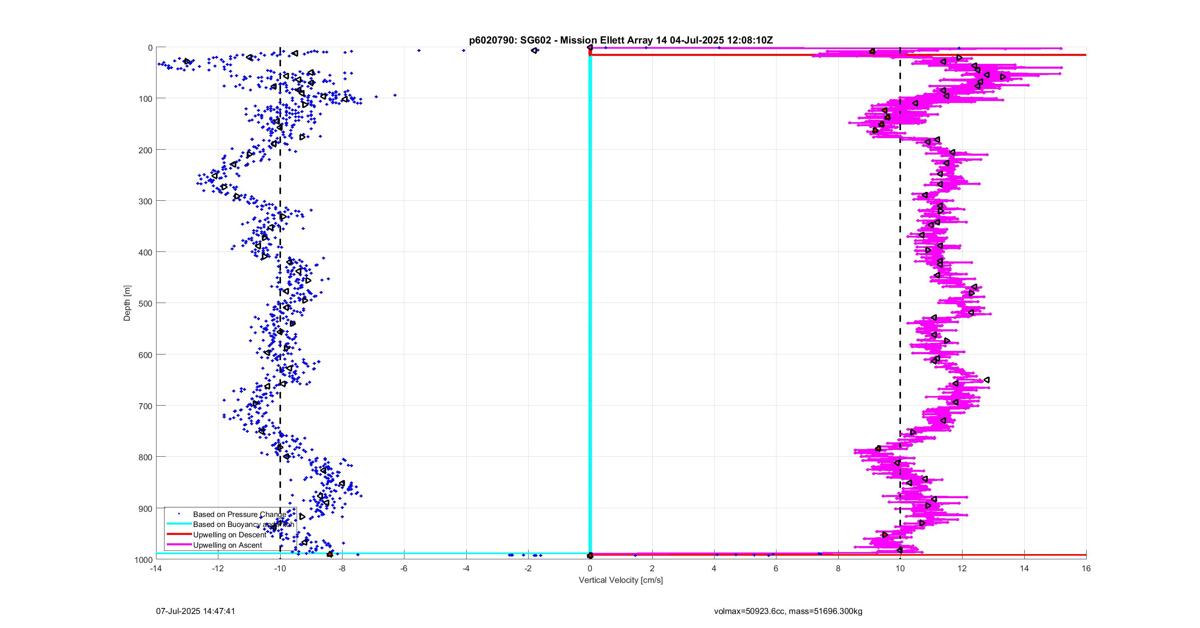Click the red line sample in the legend
1200x628 pixels.
tap(177, 535)
